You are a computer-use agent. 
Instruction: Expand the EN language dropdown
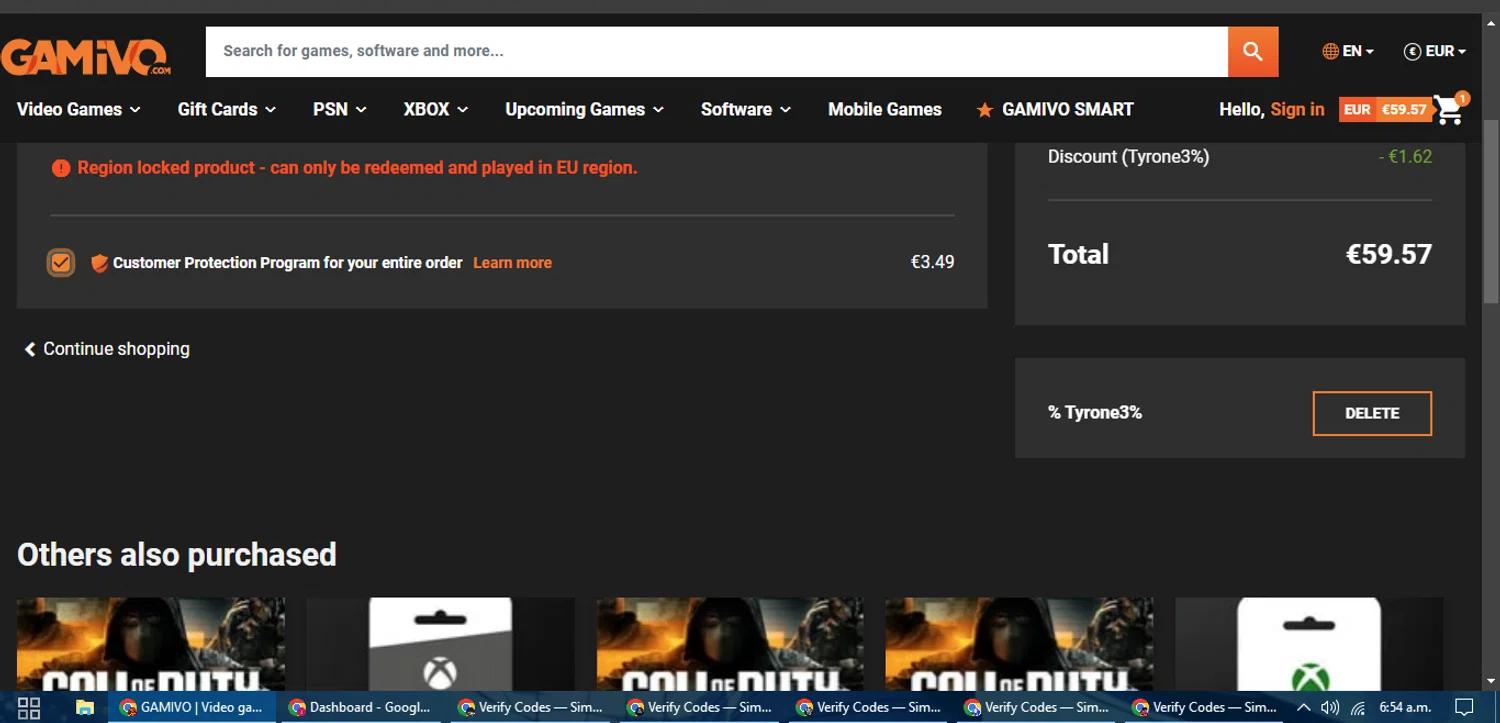click(x=1348, y=51)
